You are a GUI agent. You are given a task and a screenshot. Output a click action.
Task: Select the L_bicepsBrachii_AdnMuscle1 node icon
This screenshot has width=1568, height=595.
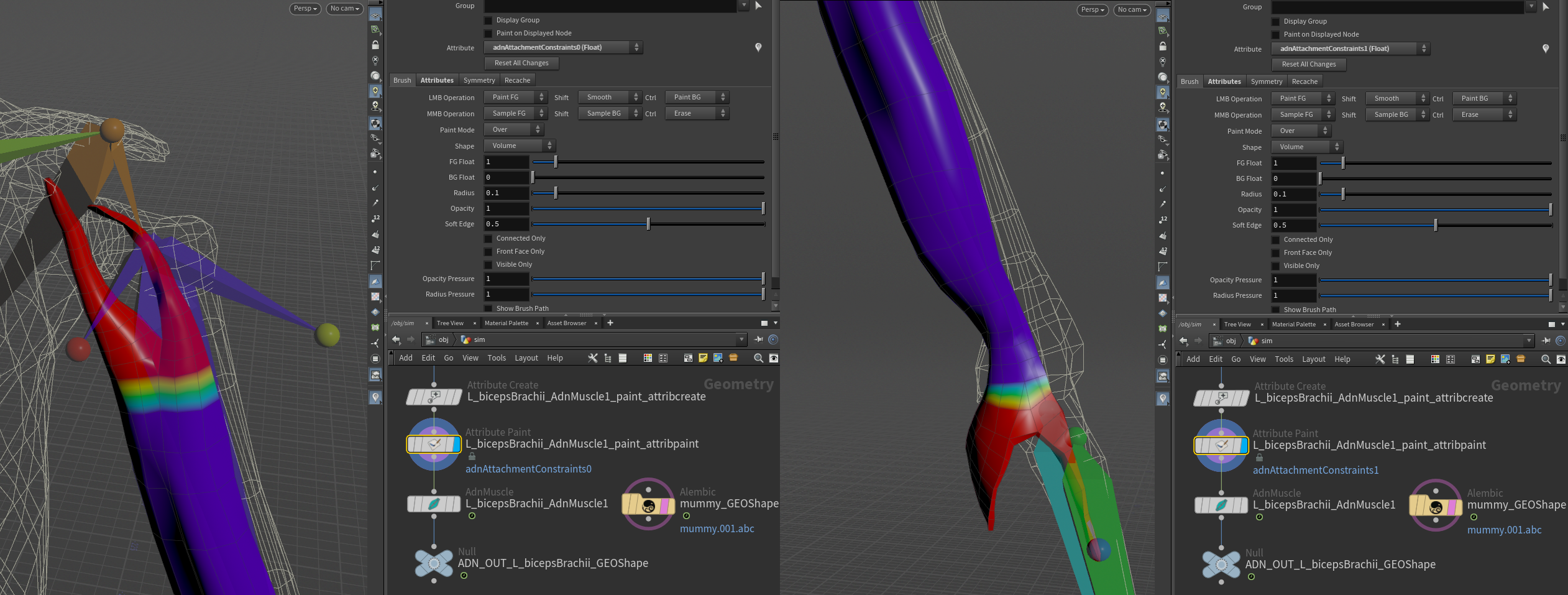(x=434, y=504)
